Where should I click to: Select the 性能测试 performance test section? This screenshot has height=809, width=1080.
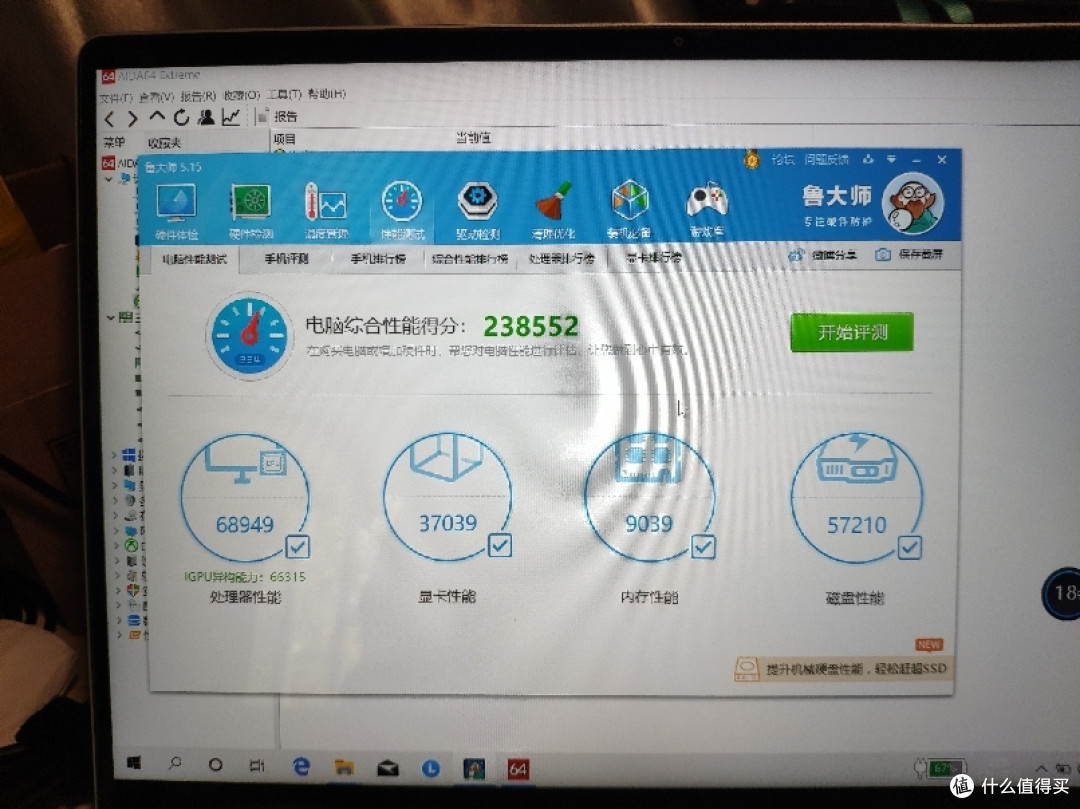pyautogui.click(x=402, y=211)
